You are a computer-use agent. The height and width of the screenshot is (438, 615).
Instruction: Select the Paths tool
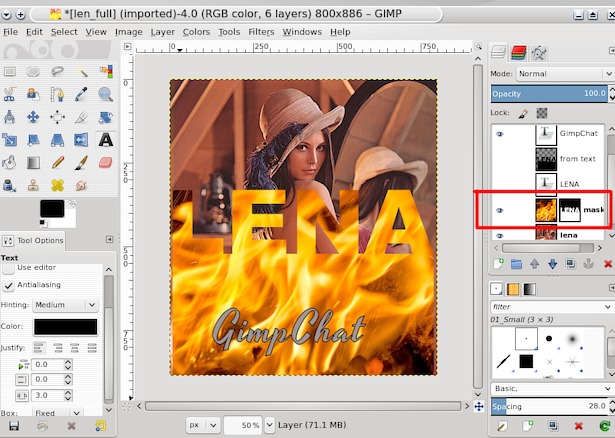pyautogui.click(x=57, y=95)
